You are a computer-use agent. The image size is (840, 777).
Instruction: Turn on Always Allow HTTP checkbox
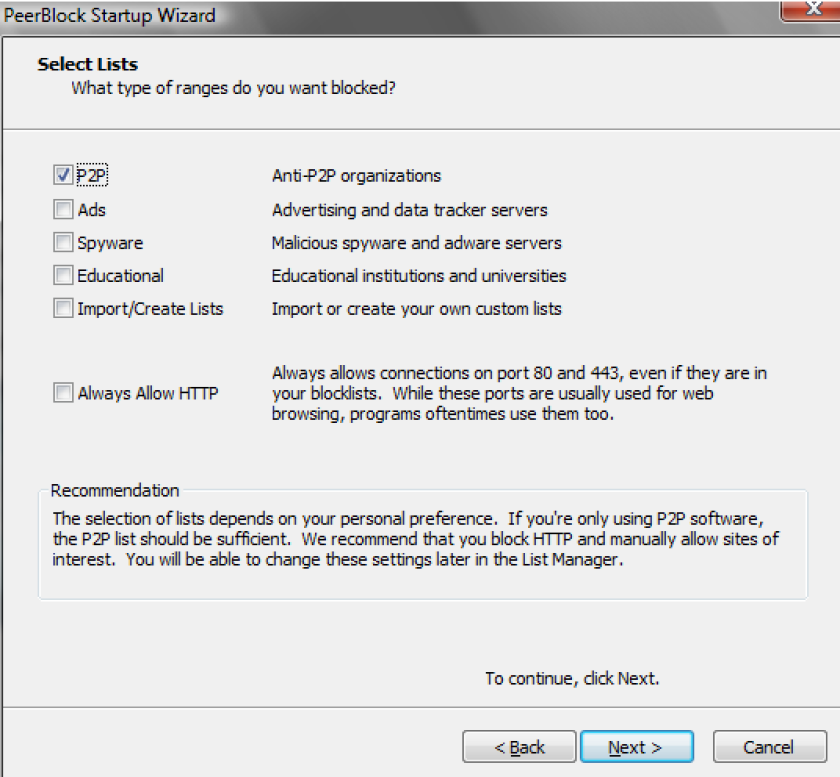click(63, 393)
